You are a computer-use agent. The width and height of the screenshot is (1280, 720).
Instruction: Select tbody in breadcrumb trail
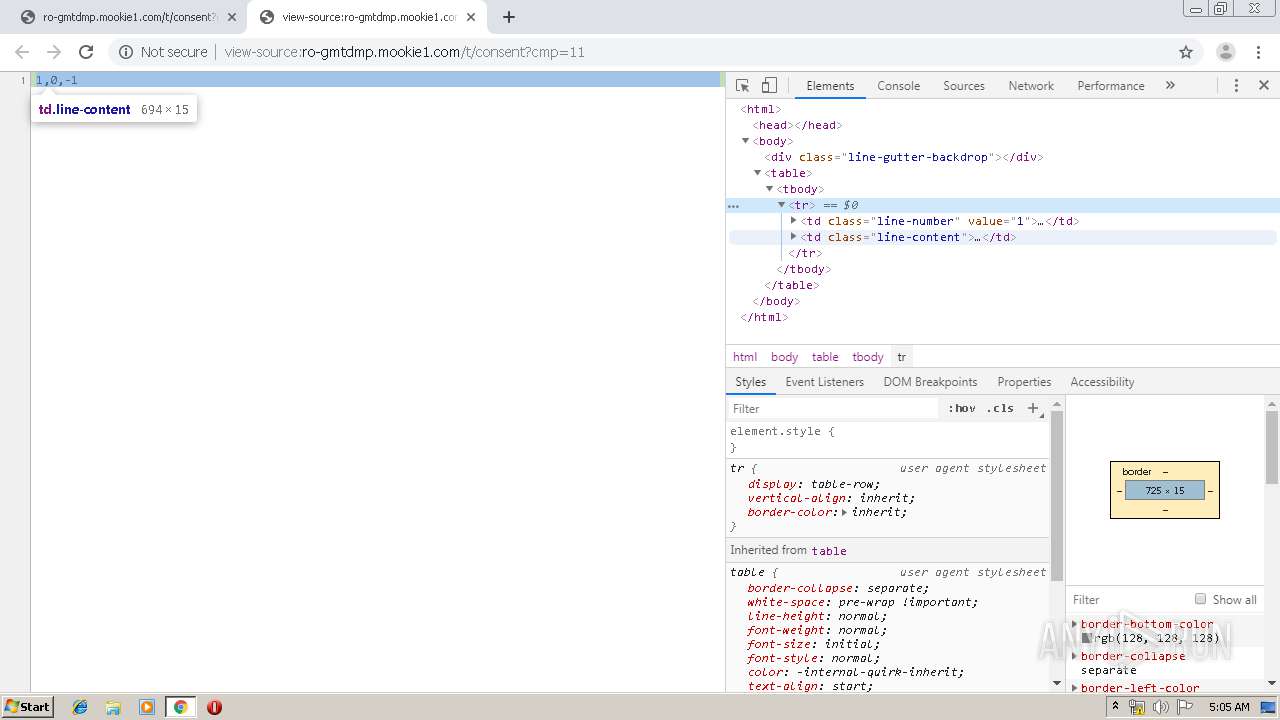pos(867,357)
